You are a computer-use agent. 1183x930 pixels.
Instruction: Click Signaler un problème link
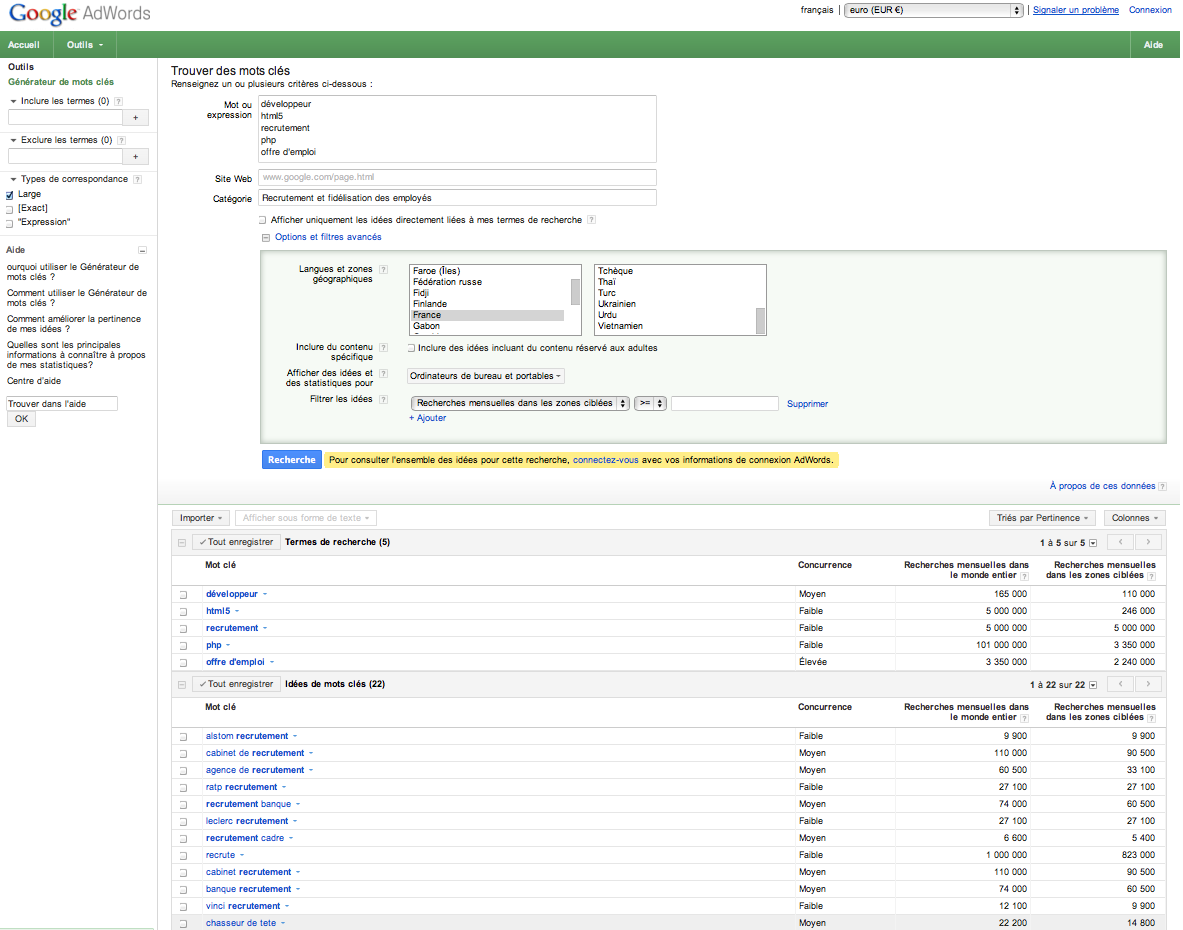[1076, 10]
